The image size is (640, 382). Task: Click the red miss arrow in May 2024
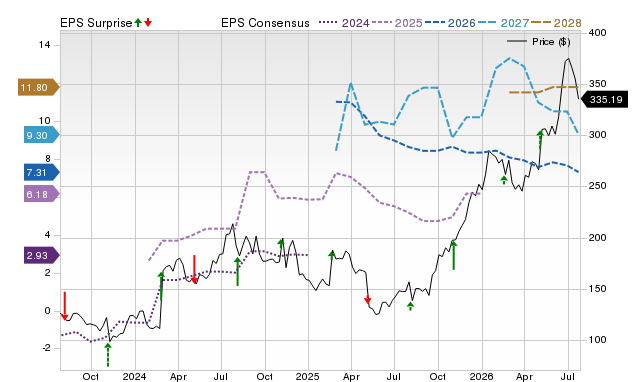[x=194, y=269]
